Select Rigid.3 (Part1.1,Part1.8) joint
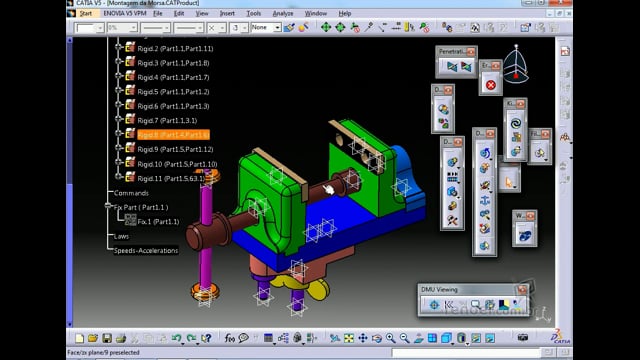 tap(173, 63)
